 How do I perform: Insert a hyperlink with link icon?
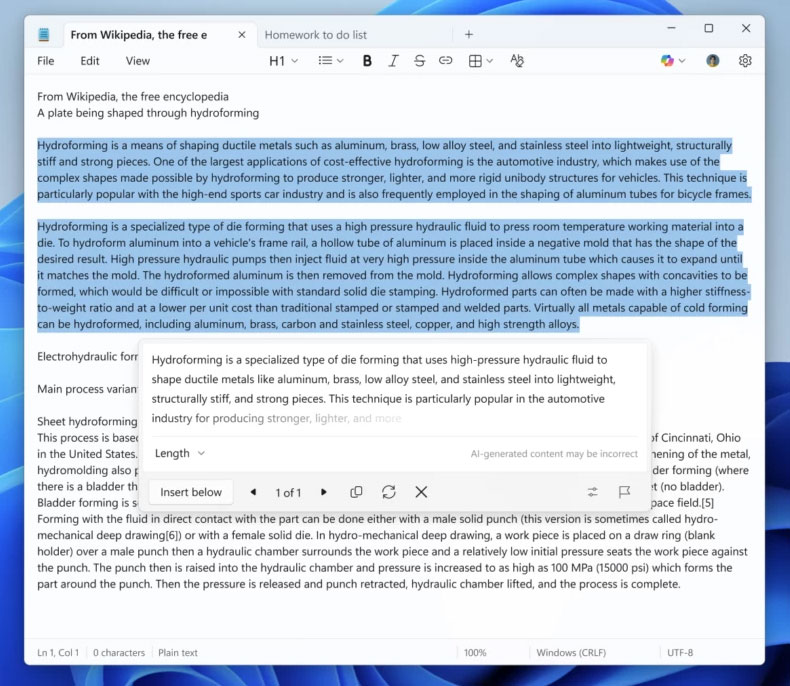click(445, 61)
